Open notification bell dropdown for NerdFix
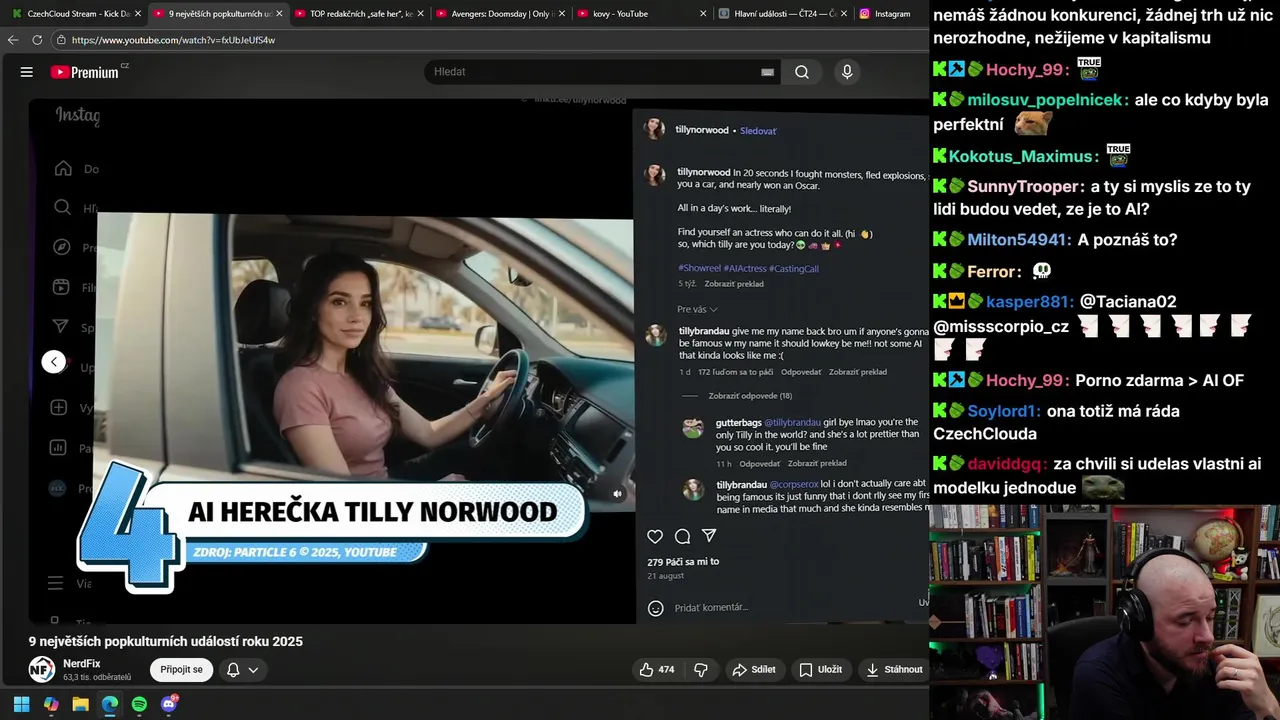Image resolution: width=1280 pixels, height=720 pixels. coord(242,670)
